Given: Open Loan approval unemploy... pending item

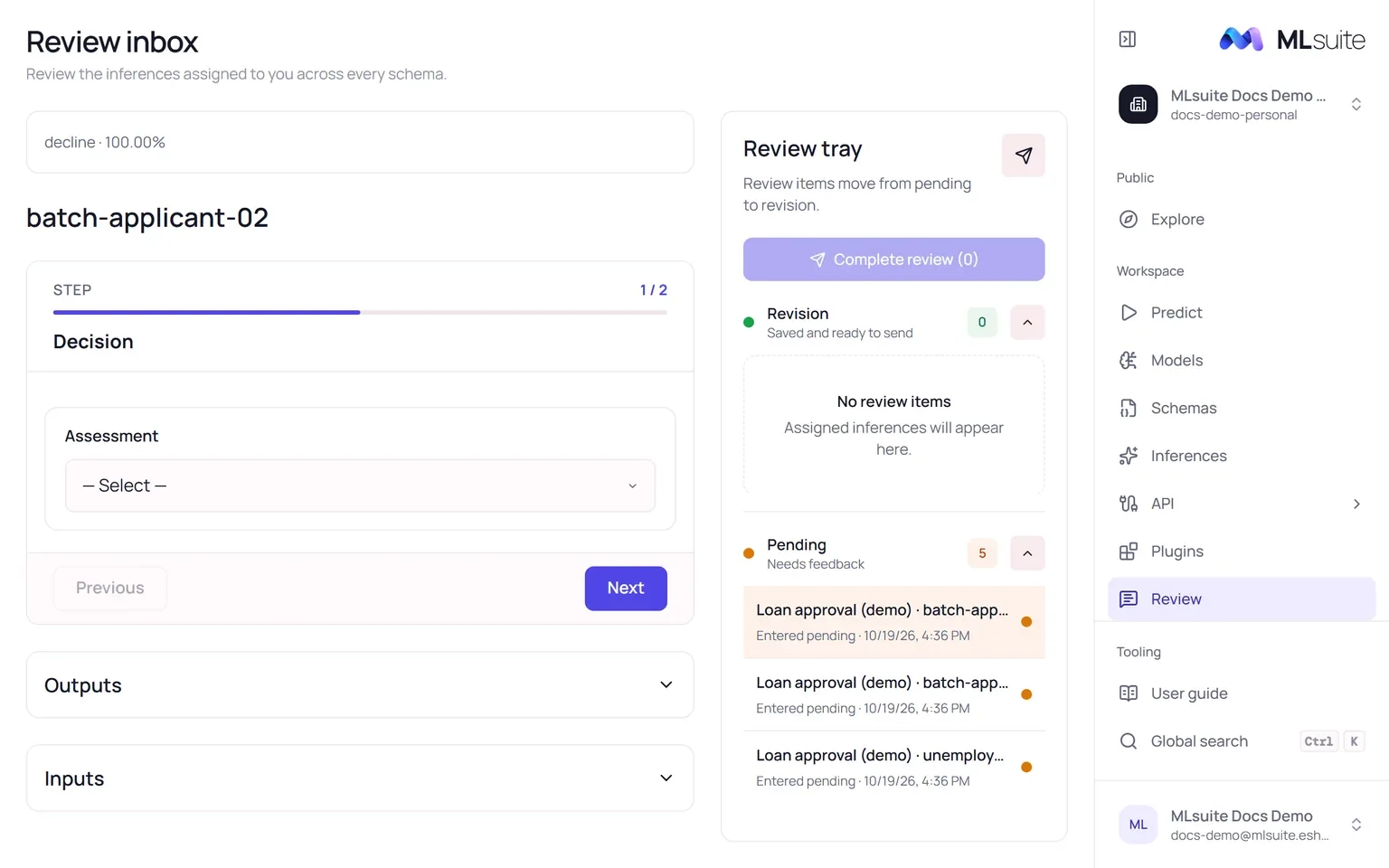Looking at the screenshot, I should coord(893,767).
